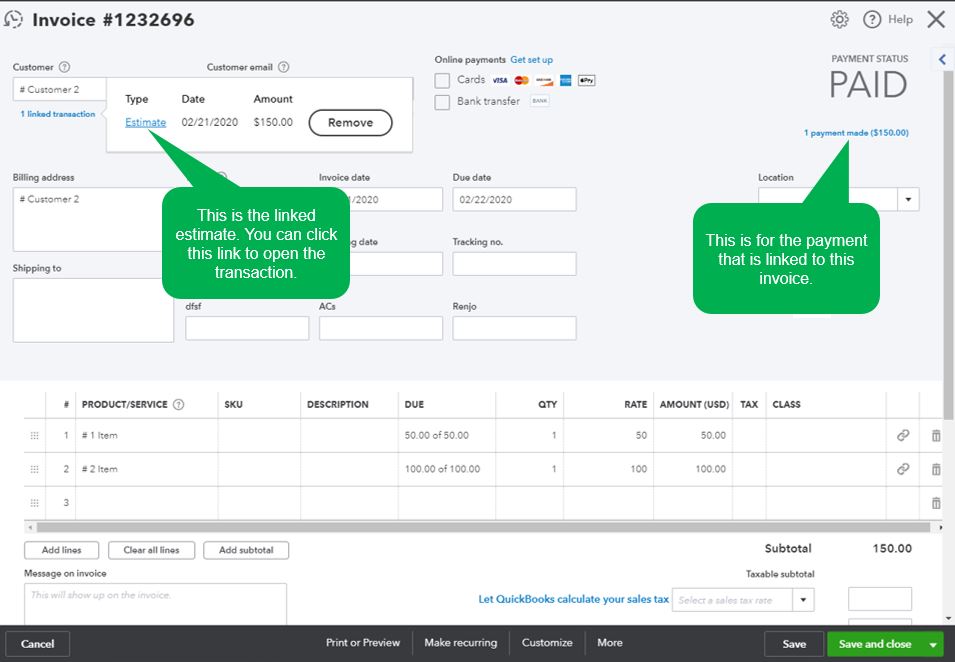Click the Help question mark icon
This screenshot has height=662, width=955.
coord(872,19)
